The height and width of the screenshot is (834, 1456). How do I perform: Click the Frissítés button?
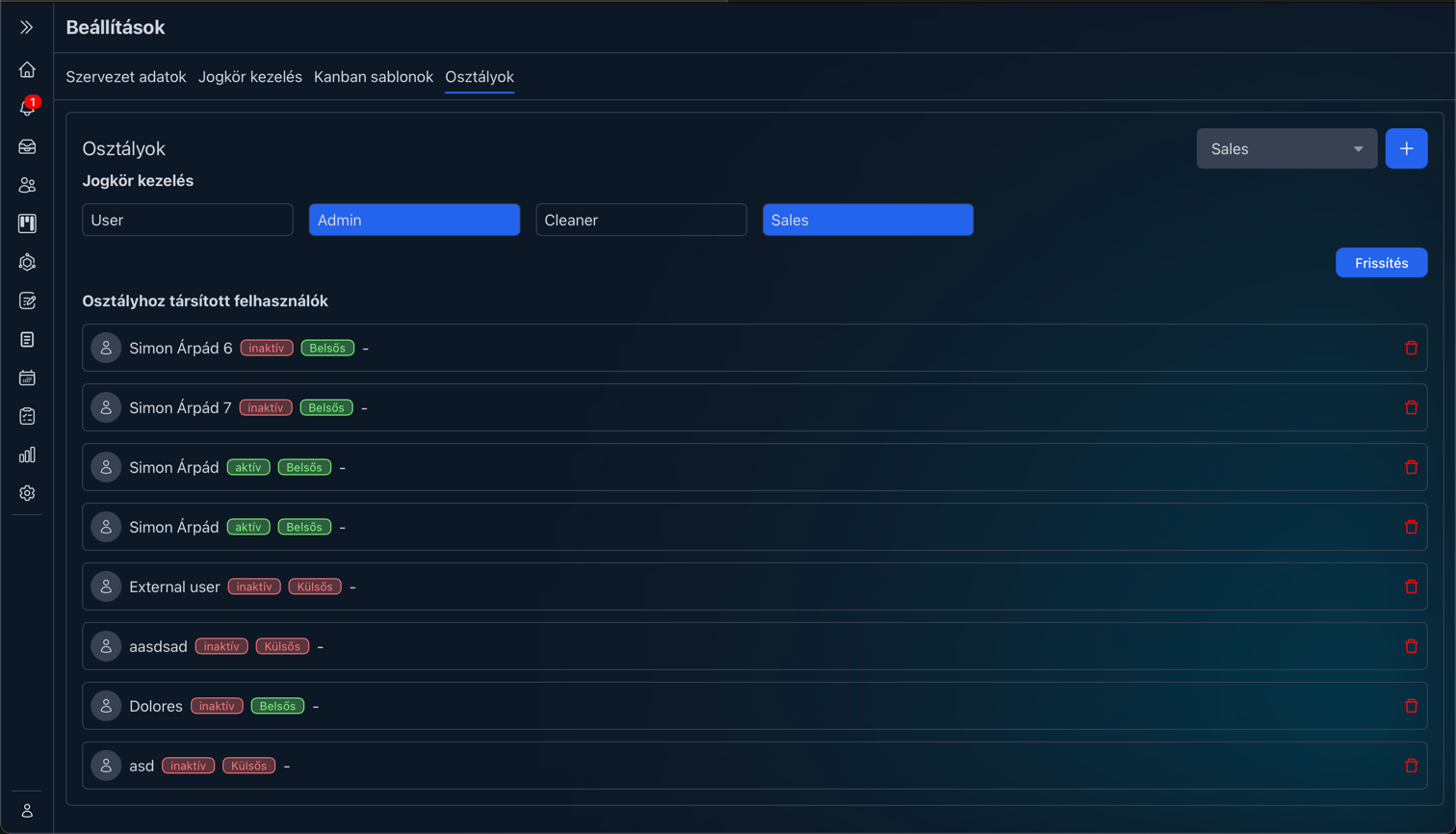coord(1381,263)
